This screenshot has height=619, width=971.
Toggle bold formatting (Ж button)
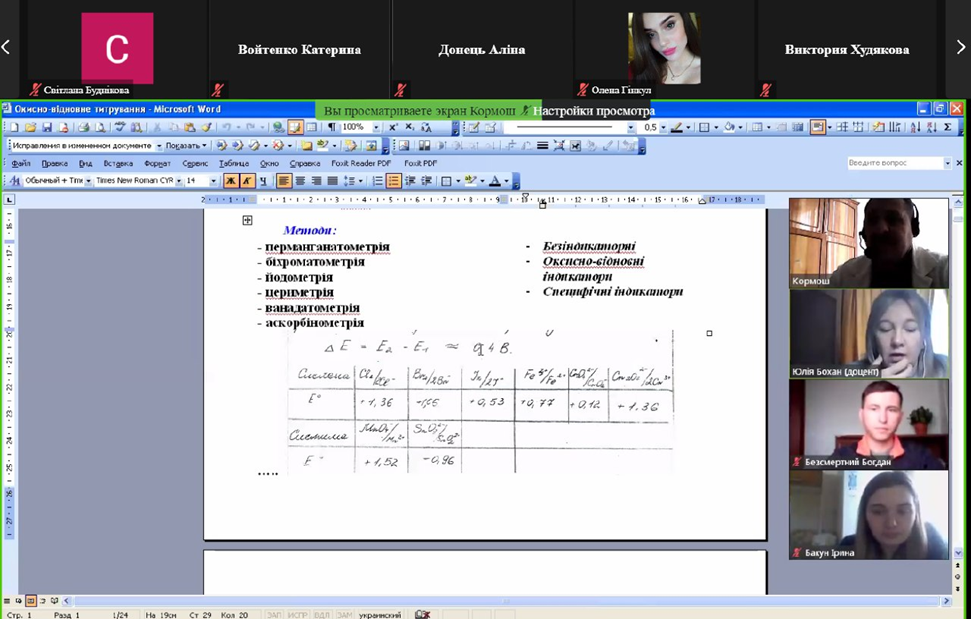[x=231, y=181]
